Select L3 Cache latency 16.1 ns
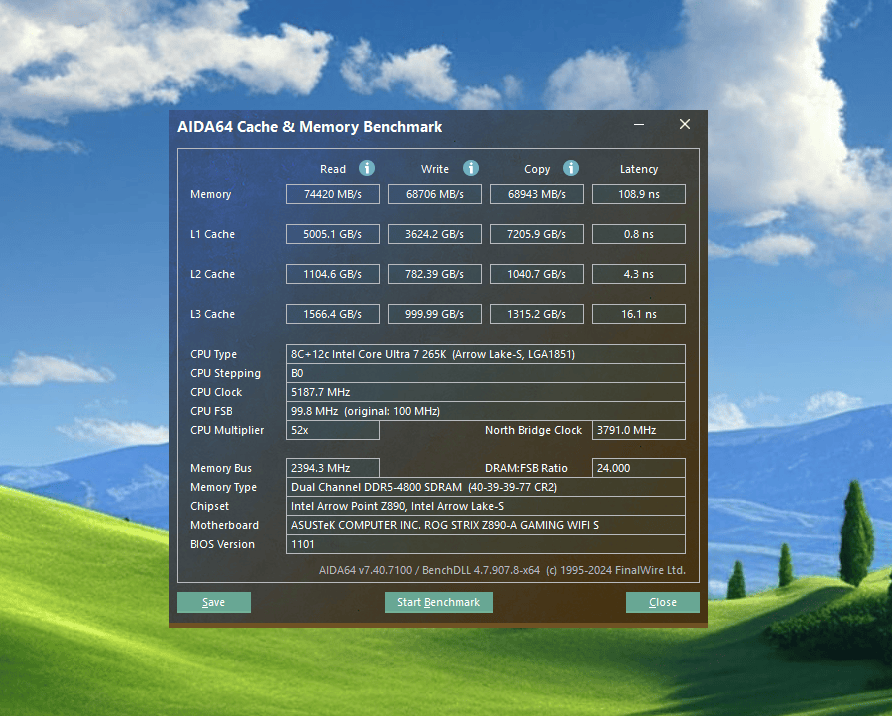The height and width of the screenshot is (716, 892). [x=639, y=314]
